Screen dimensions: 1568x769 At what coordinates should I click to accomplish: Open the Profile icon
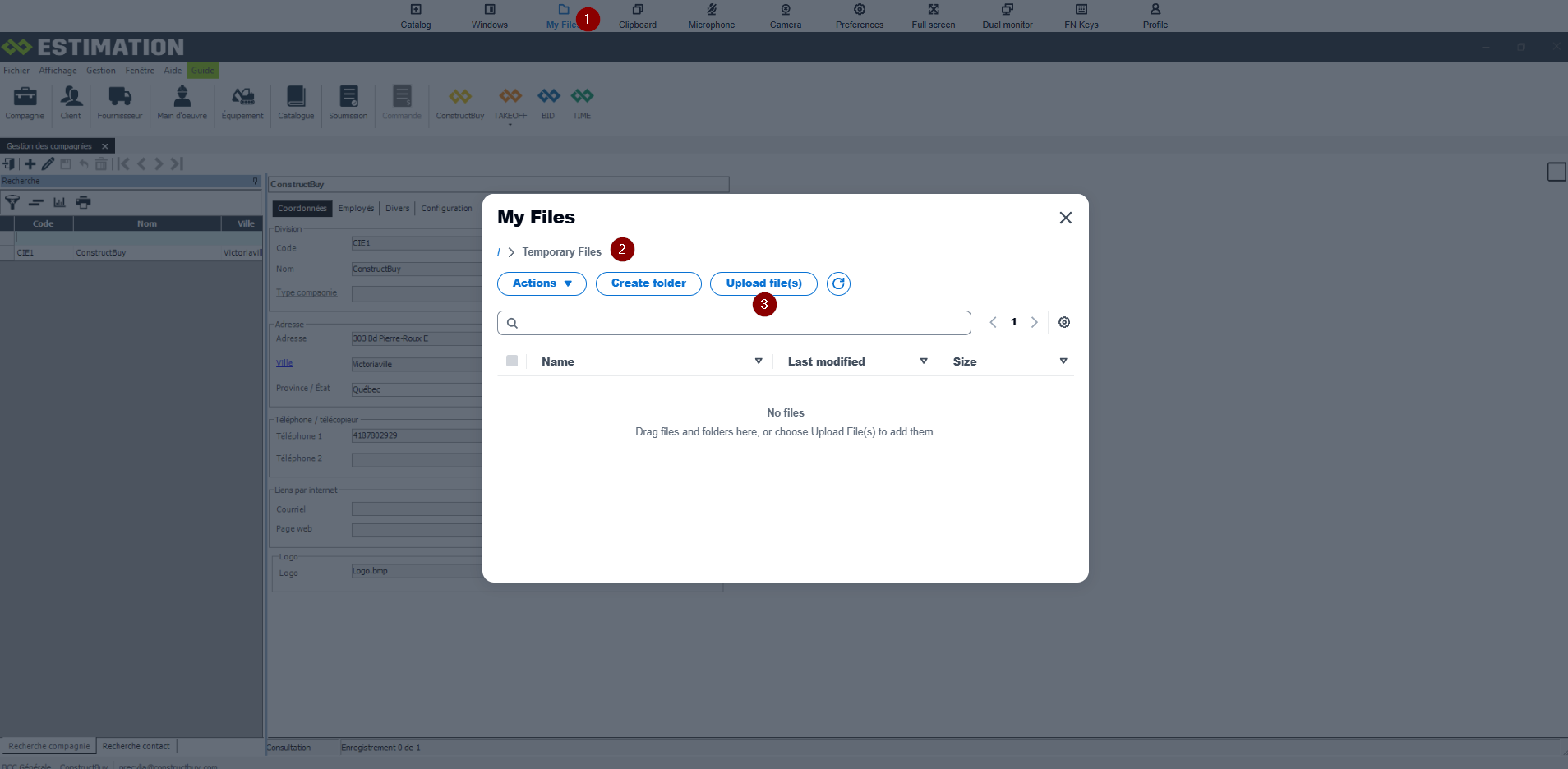coord(1155,16)
